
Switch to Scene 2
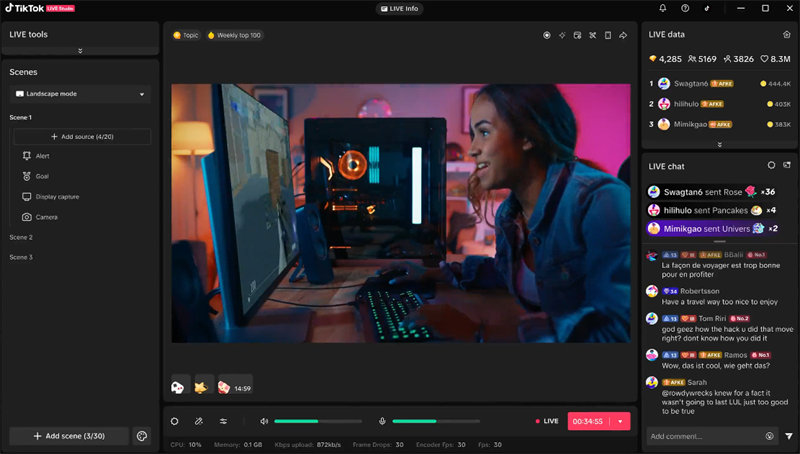(21, 237)
